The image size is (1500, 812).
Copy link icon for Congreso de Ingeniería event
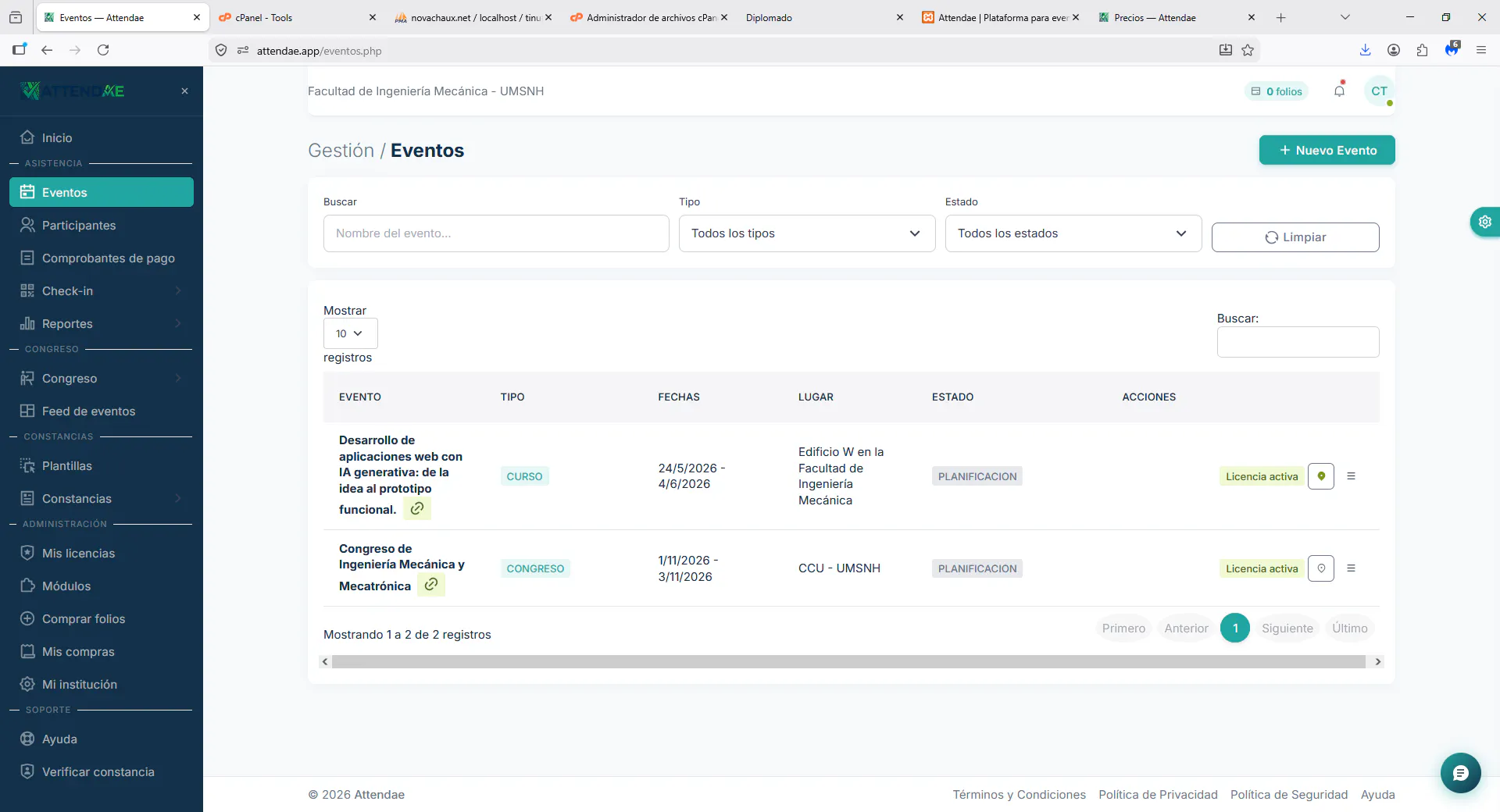431,584
